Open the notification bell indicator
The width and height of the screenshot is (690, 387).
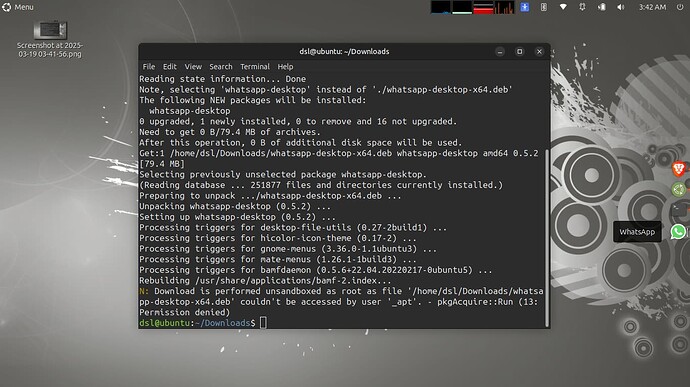582,7
